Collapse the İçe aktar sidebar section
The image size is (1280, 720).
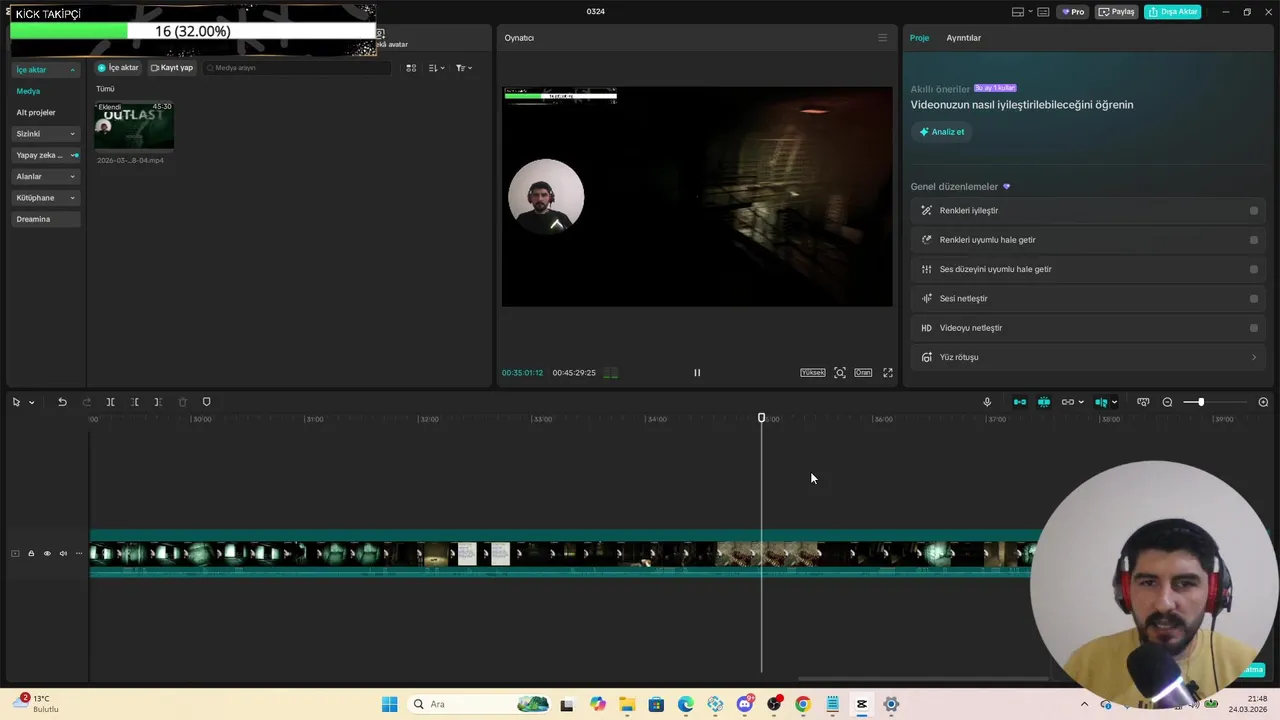click(x=45, y=70)
